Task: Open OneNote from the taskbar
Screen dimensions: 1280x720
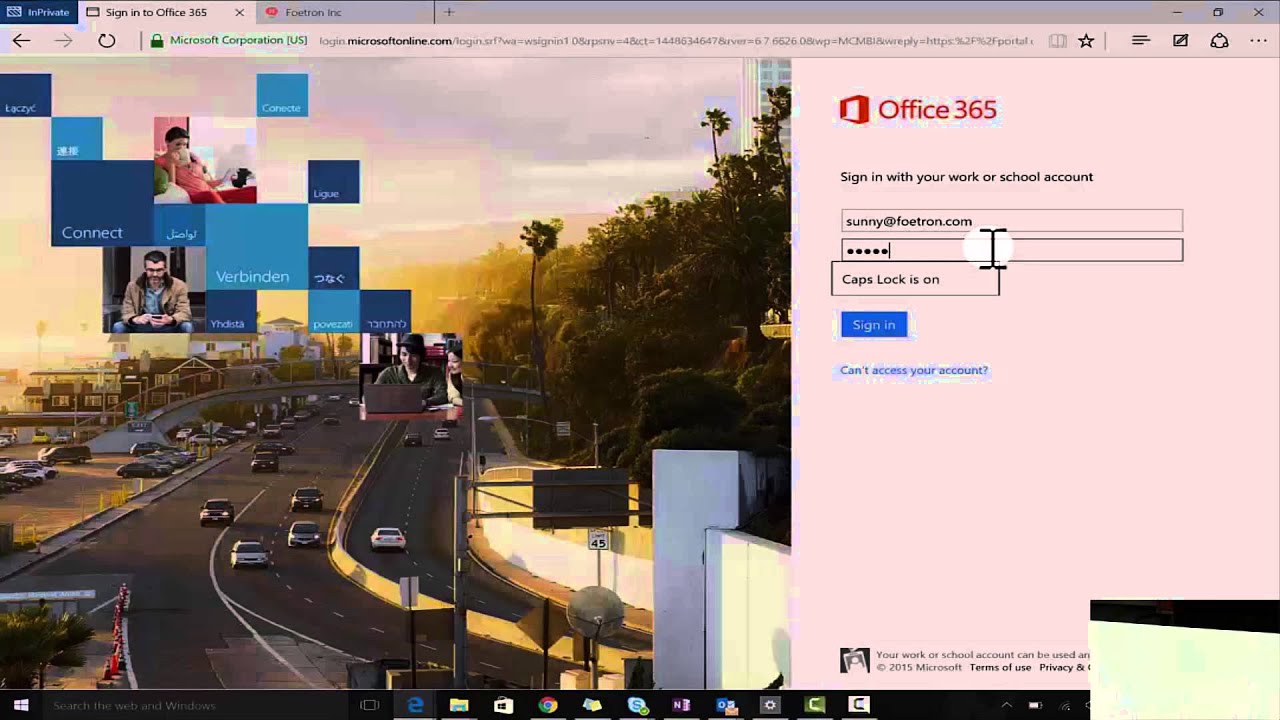Action: (681, 705)
